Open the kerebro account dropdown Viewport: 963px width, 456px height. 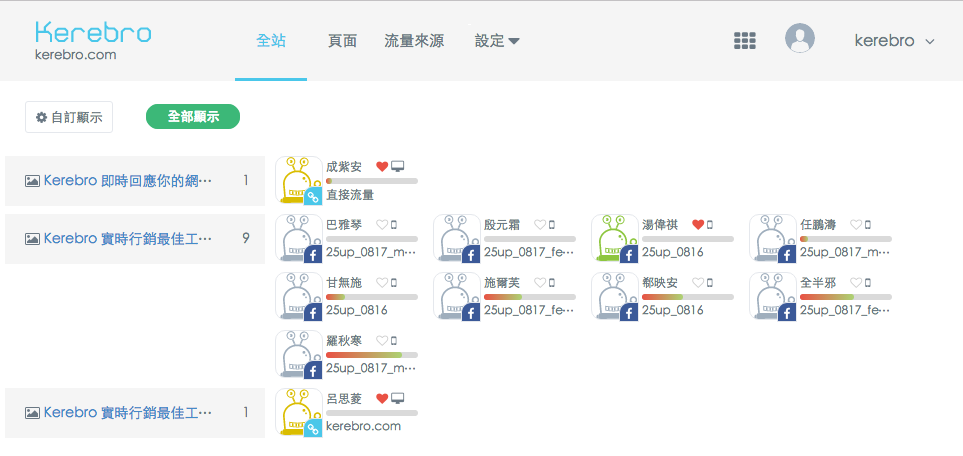point(894,41)
